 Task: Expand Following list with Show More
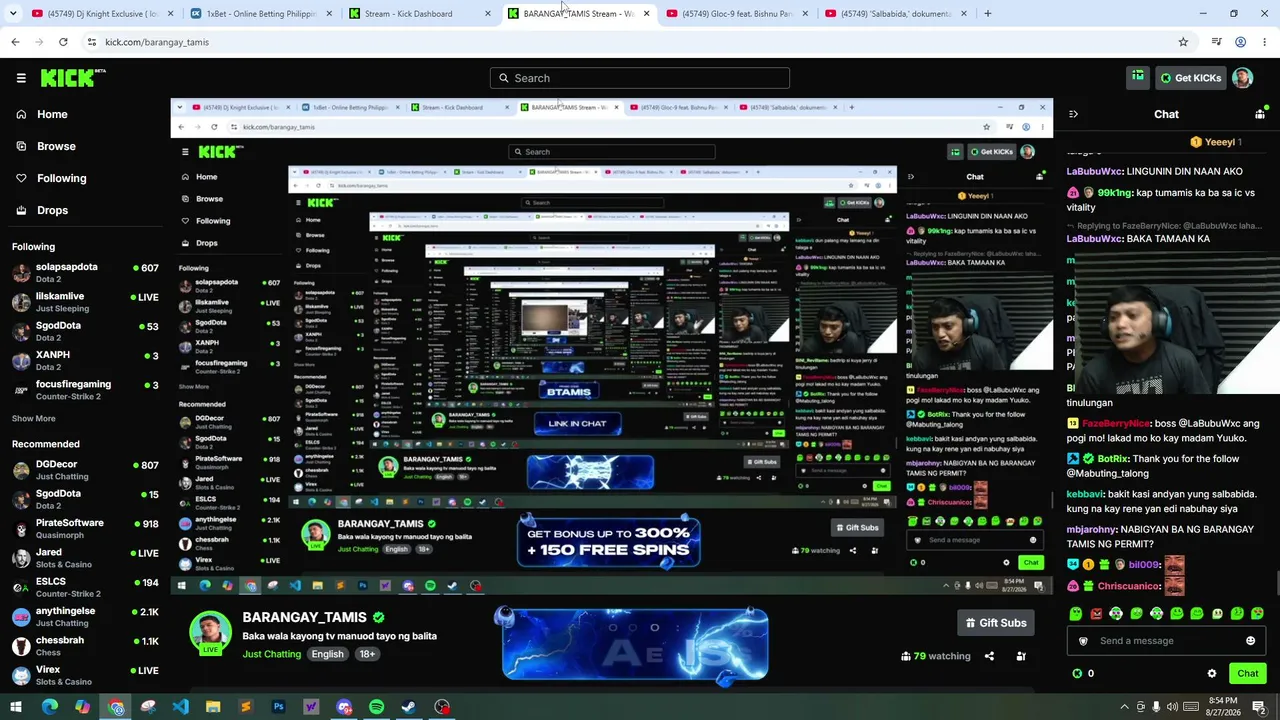(34, 418)
